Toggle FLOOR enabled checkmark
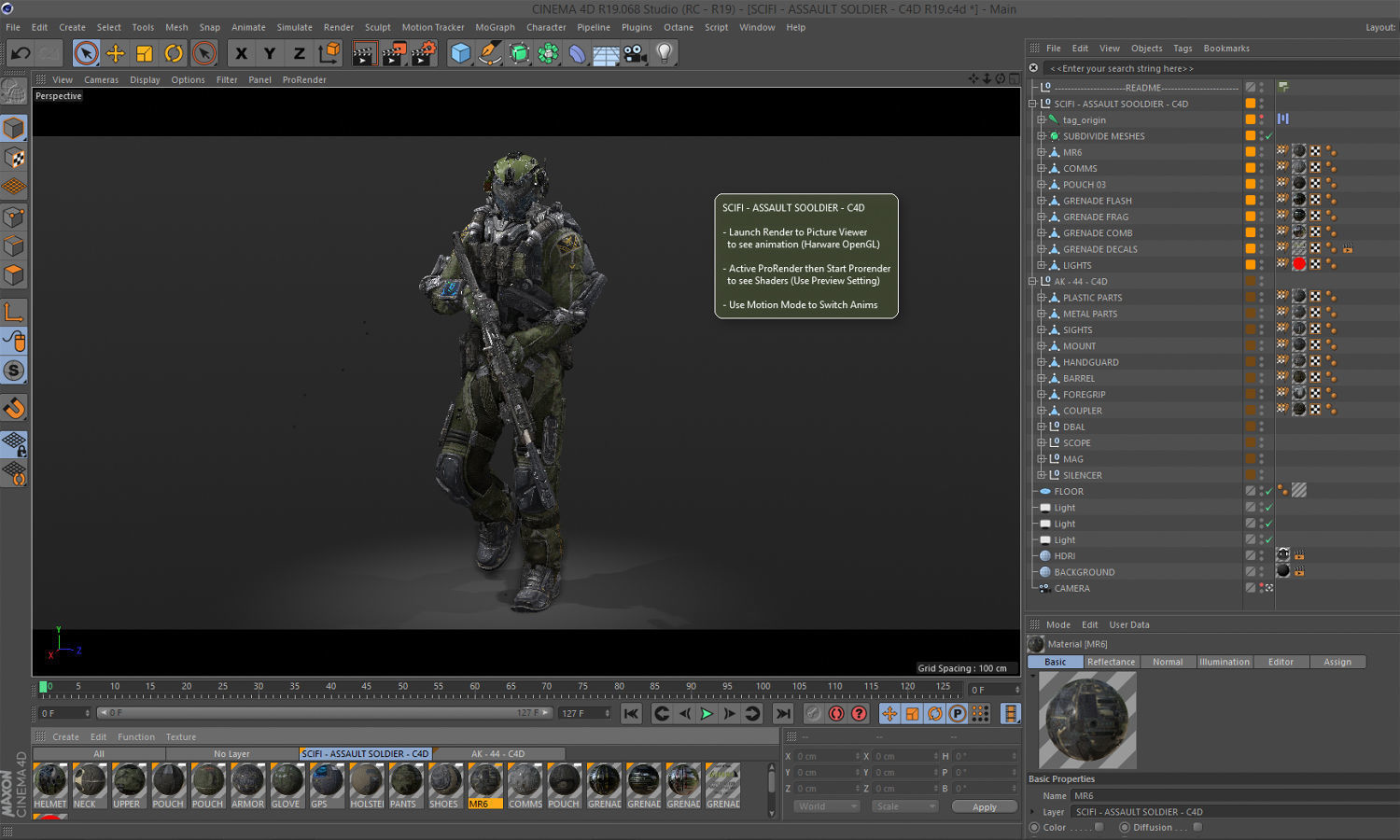1400x840 pixels. click(1268, 492)
